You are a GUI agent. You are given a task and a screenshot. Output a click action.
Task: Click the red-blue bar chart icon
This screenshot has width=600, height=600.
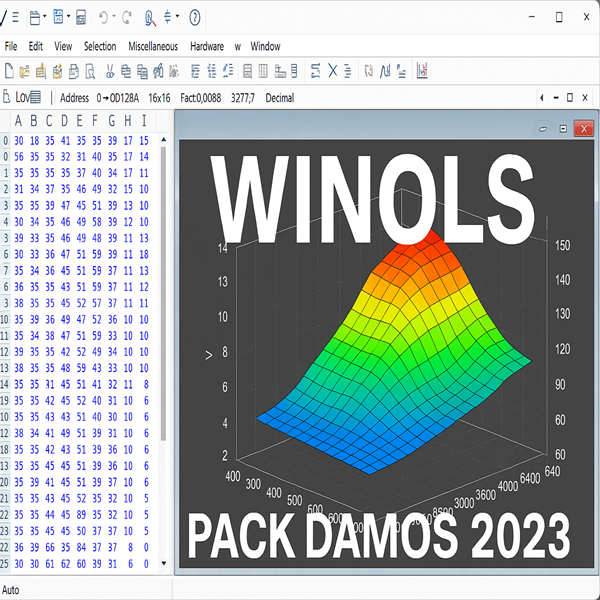point(422,71)
